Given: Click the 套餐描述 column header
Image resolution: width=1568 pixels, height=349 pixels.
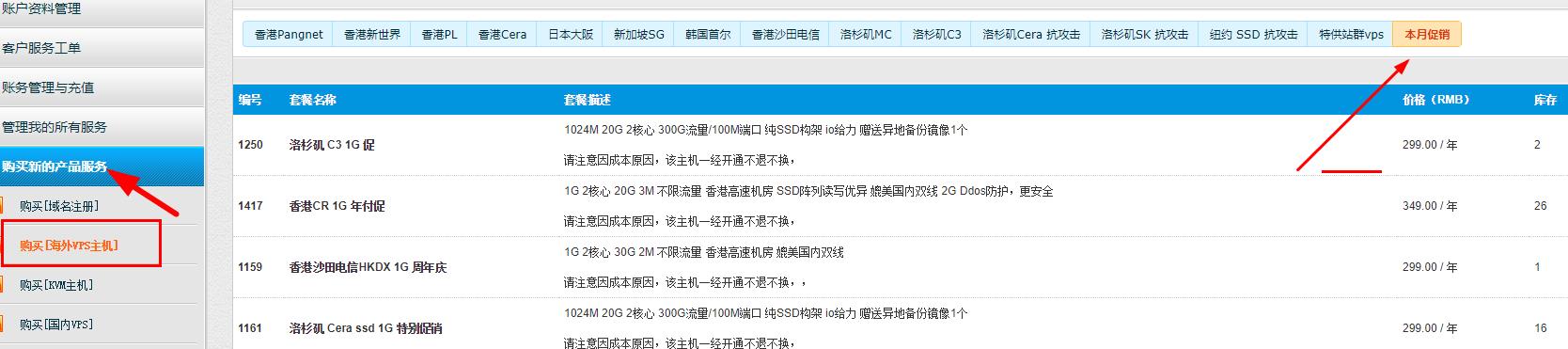Looking at the screenshot, I should [x=588, y=100].
